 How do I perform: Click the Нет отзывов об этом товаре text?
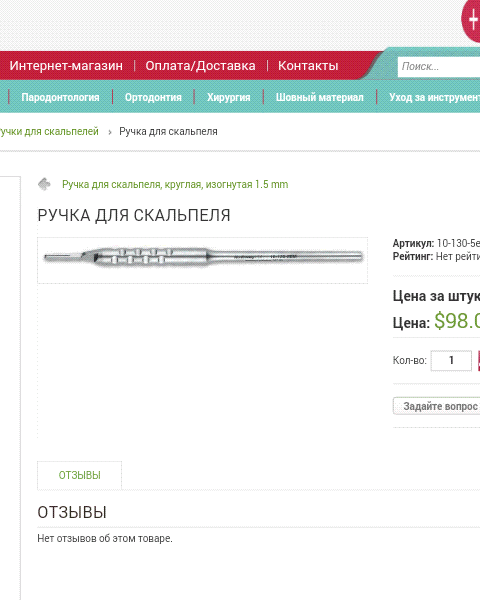click(105, 538)
